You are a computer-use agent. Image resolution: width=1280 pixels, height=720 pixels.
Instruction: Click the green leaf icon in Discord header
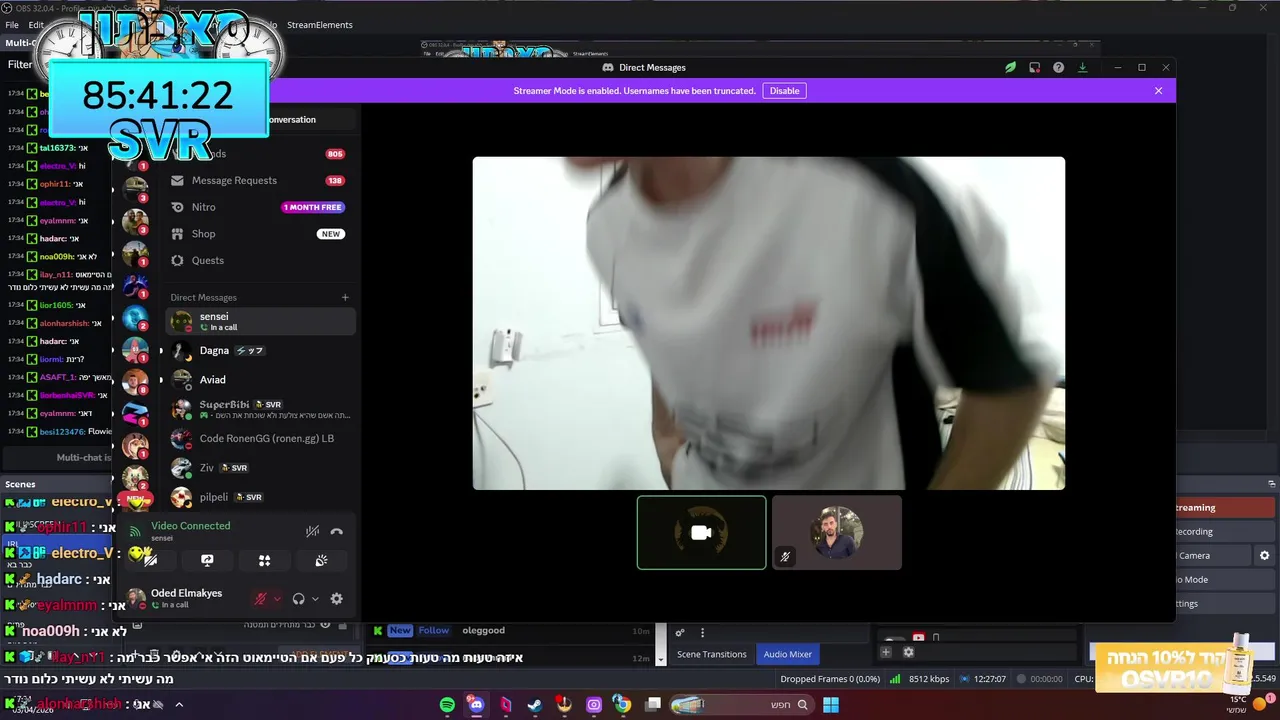pos(1010,68)
